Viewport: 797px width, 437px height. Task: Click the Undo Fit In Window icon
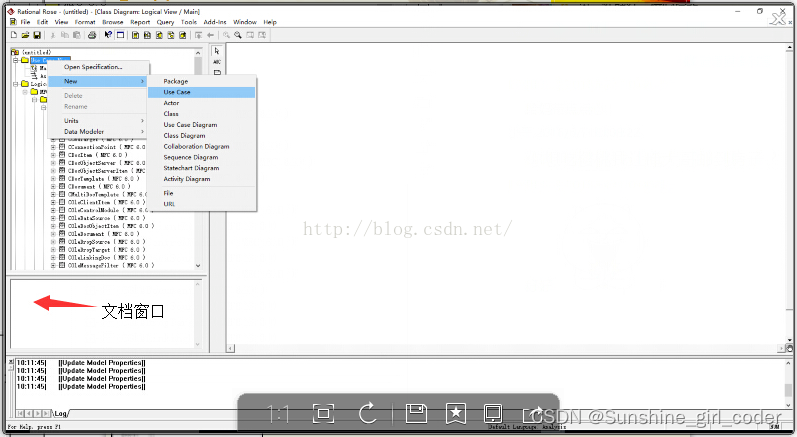coord(262,35)
